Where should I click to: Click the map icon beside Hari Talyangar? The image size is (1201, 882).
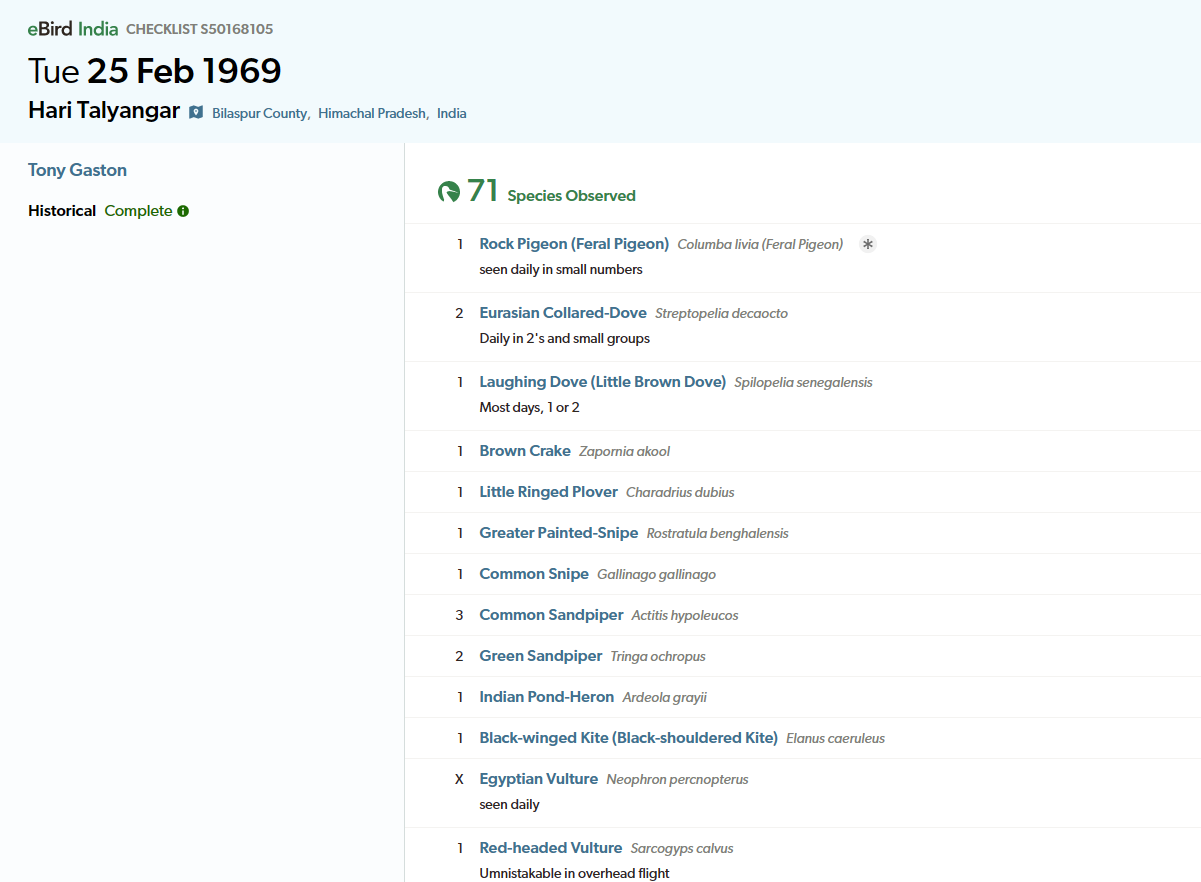click(196, 112)
